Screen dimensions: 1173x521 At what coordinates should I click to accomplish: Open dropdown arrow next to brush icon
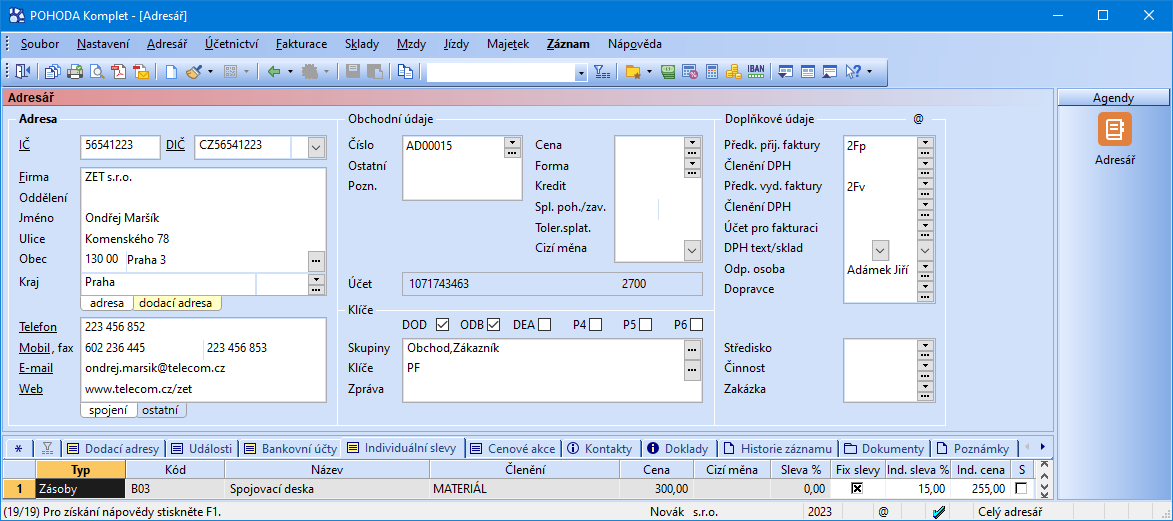(x=211, y=72)
